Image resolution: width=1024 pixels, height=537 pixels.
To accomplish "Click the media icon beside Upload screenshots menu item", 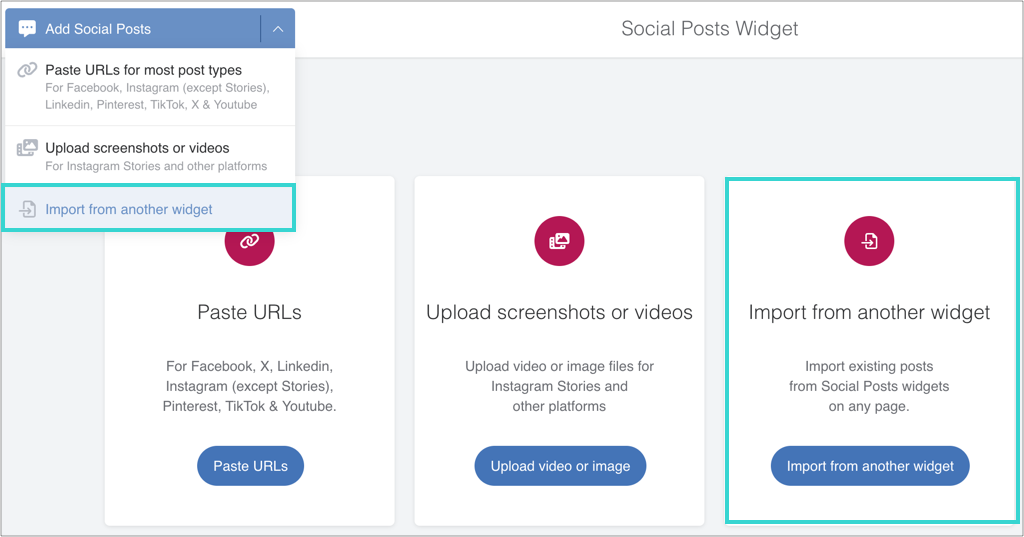I will tap(27, 148).
